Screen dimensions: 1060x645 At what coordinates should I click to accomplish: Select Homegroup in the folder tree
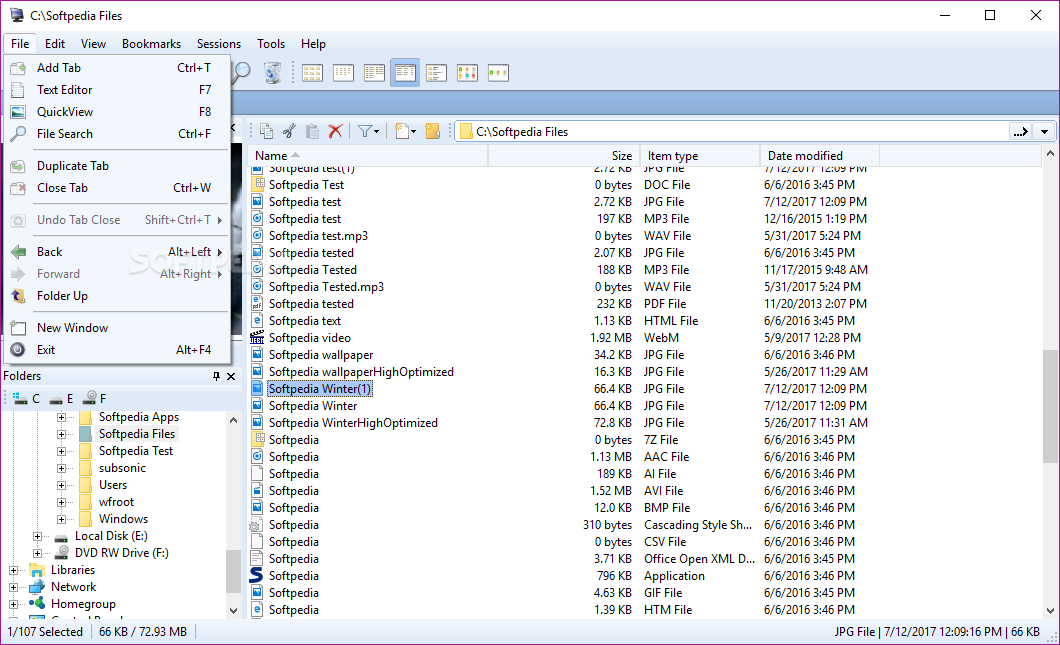pos(83,604)
